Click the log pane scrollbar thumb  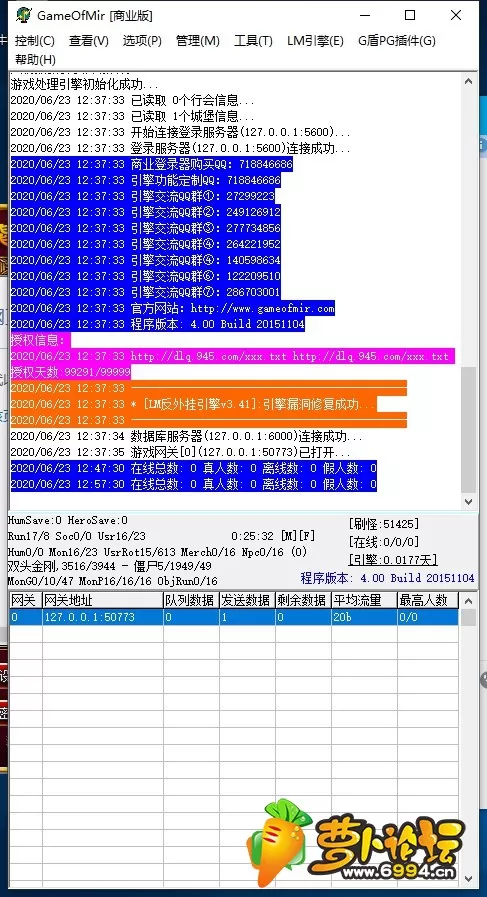click(469, 430)
